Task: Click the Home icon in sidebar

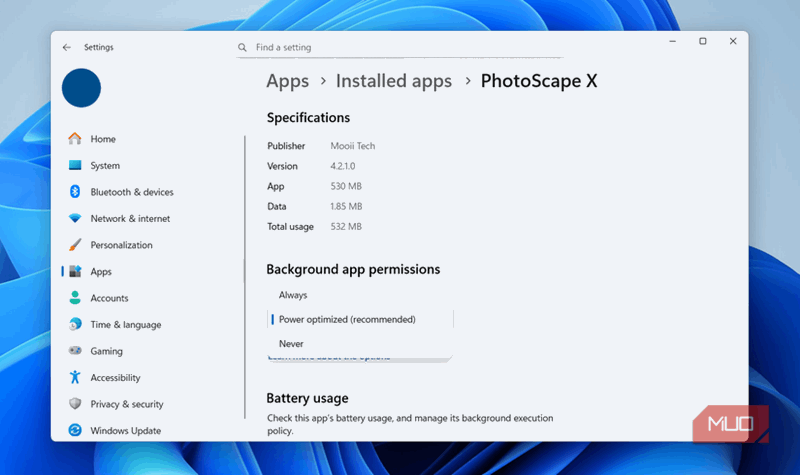Action: point(75,139)
